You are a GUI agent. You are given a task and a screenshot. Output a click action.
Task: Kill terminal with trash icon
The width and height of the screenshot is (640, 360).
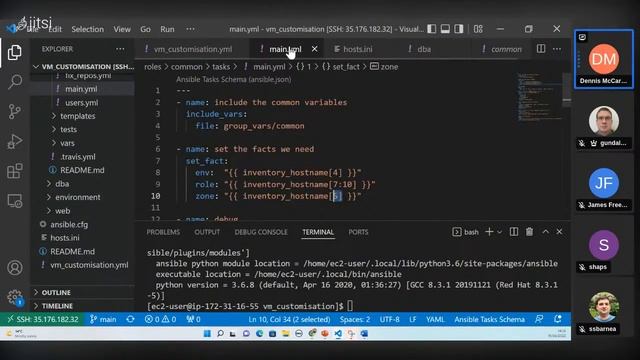click(x=529, y=232)
